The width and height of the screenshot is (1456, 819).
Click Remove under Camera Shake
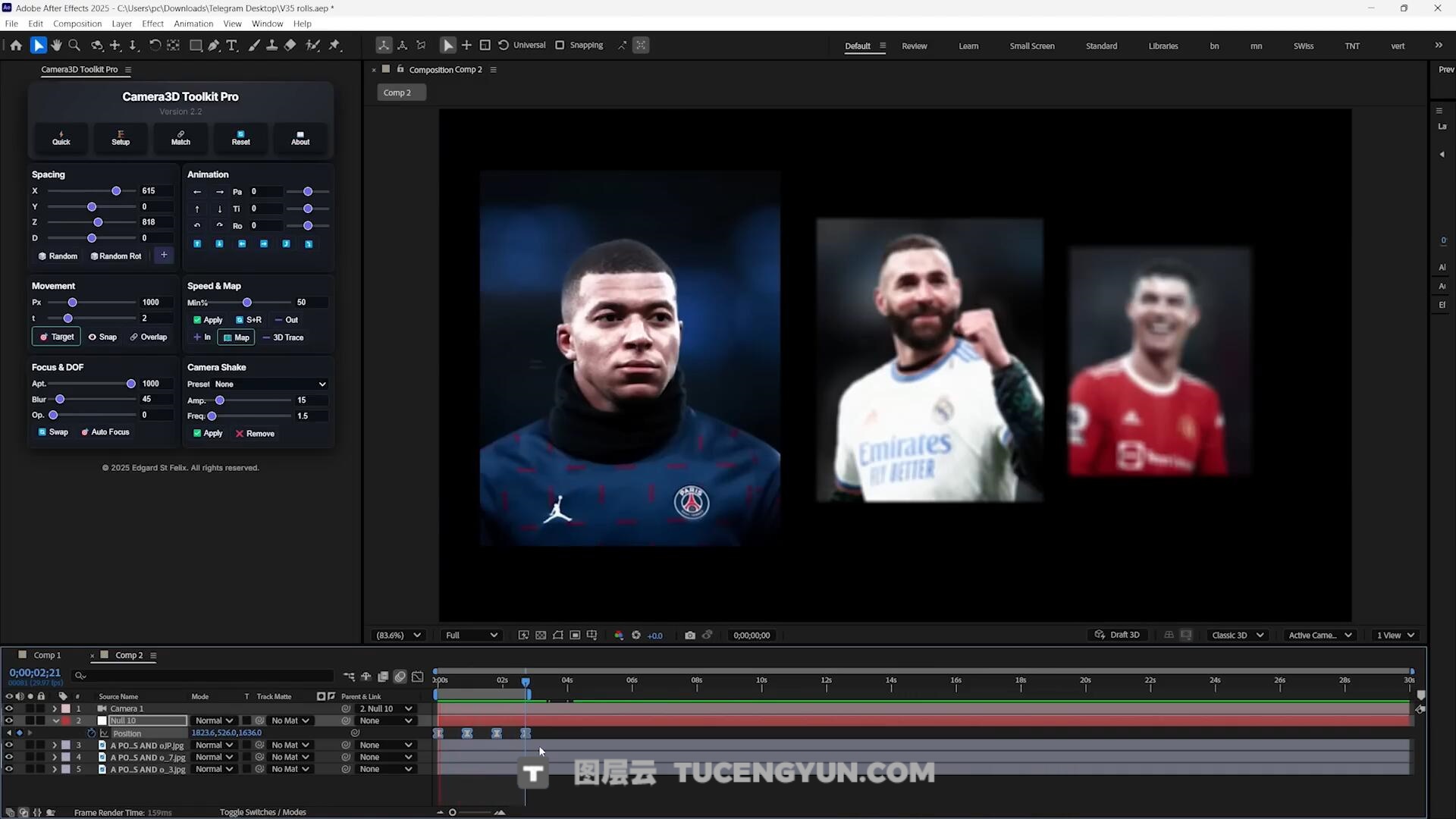pos(255,434)
